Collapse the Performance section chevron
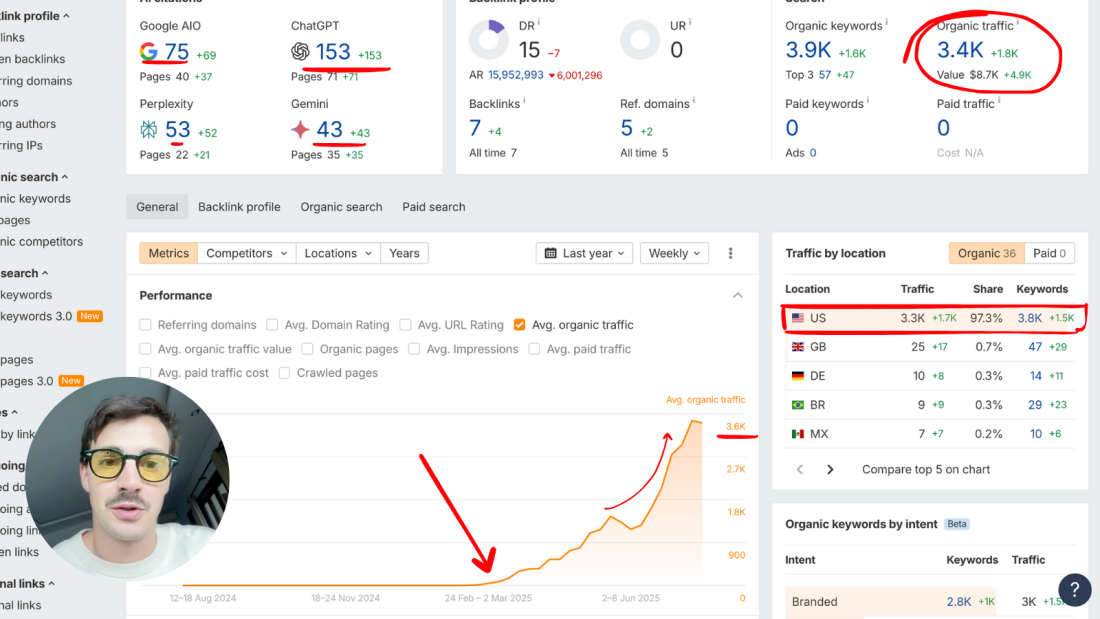Image resolution: width=1100 pixels, height=619 pixels. (x=737, y=295)
